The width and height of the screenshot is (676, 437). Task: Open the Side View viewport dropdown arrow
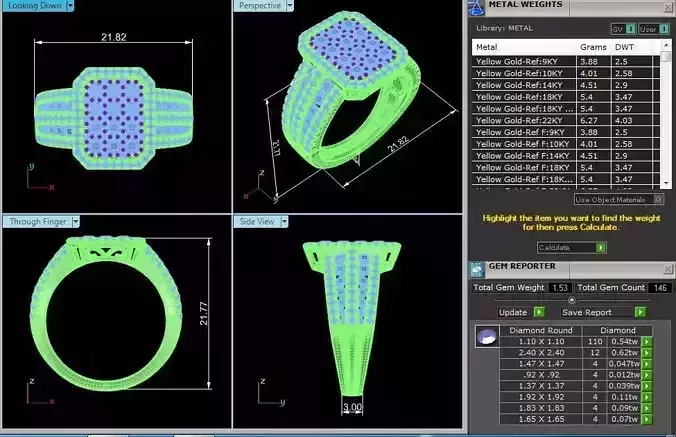284,222
